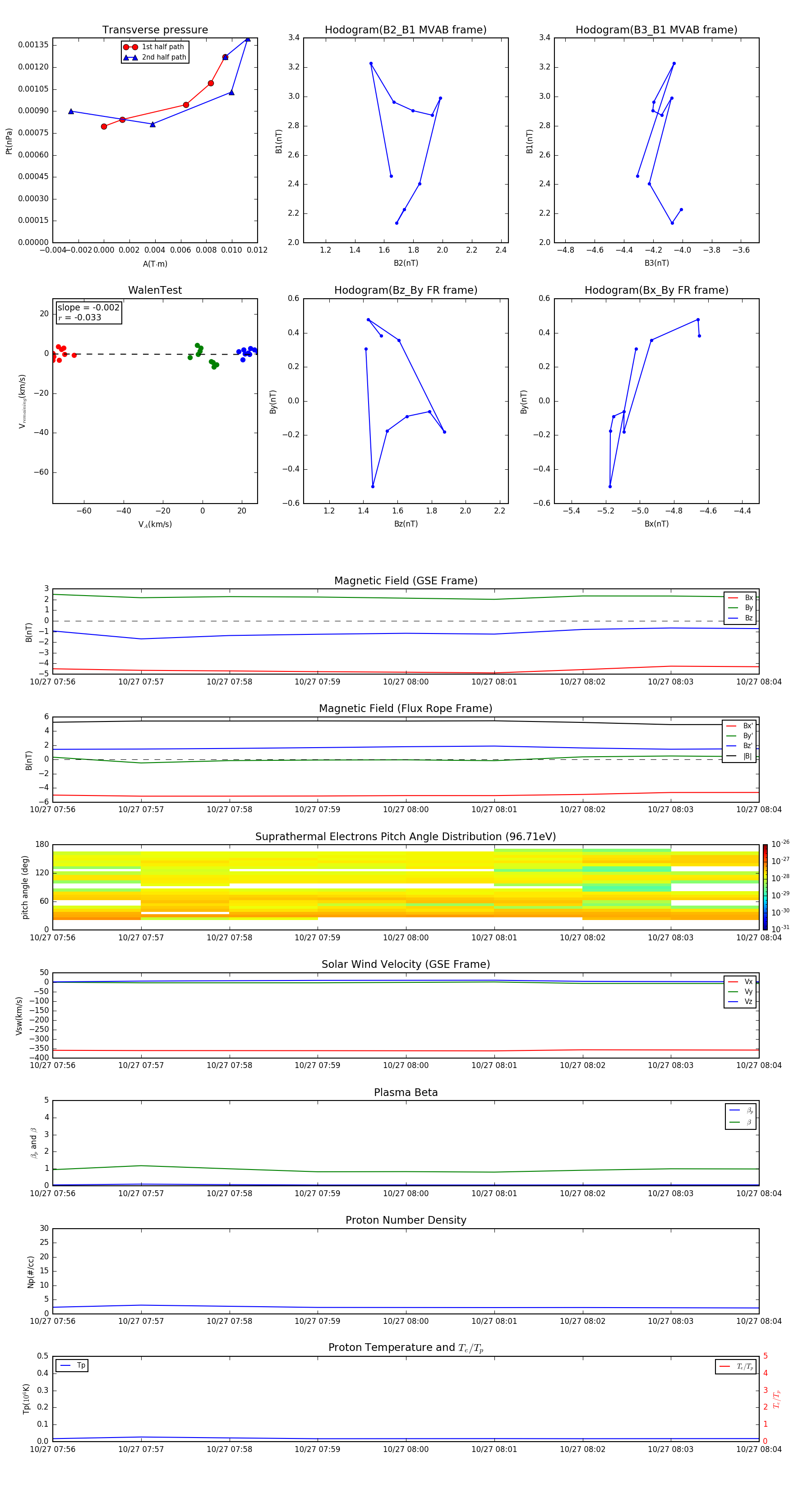The height and width of the screenshot is (1489, 812).
Task: Click the 'VA(km/s)' x-axis label in WalenTest
Action: pyautogui.click(x=155, y=524)
